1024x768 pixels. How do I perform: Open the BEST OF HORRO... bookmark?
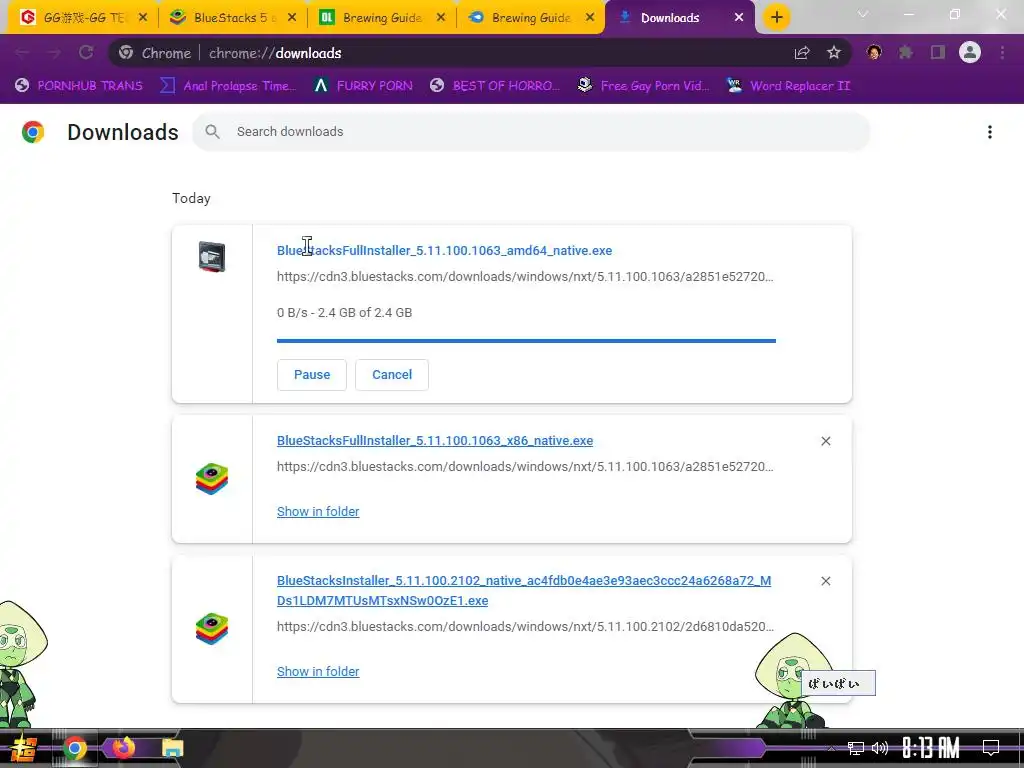(x=495, y=86)
